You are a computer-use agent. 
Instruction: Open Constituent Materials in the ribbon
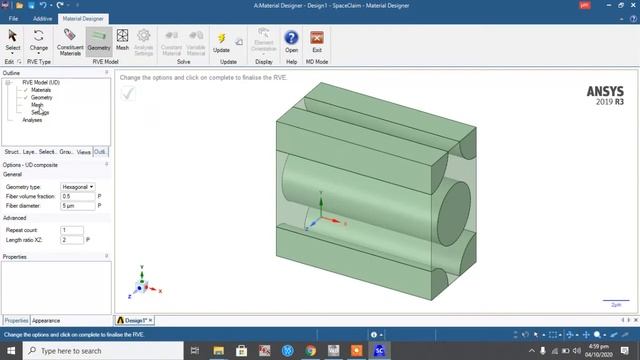point(70,42)
